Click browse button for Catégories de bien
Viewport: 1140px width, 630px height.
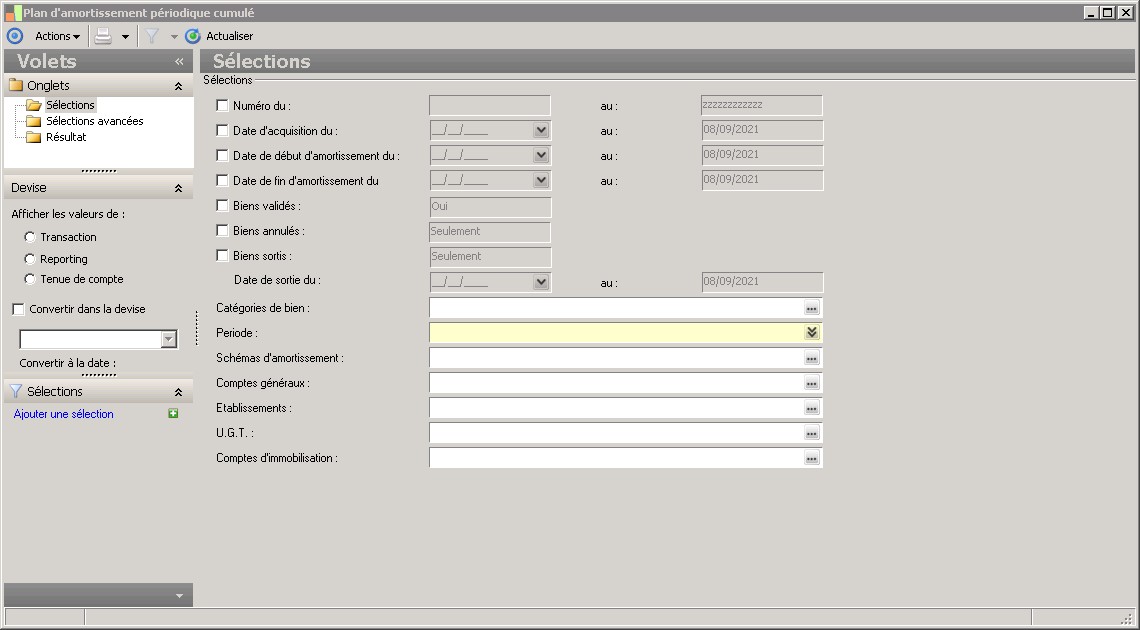coord(811,308)
